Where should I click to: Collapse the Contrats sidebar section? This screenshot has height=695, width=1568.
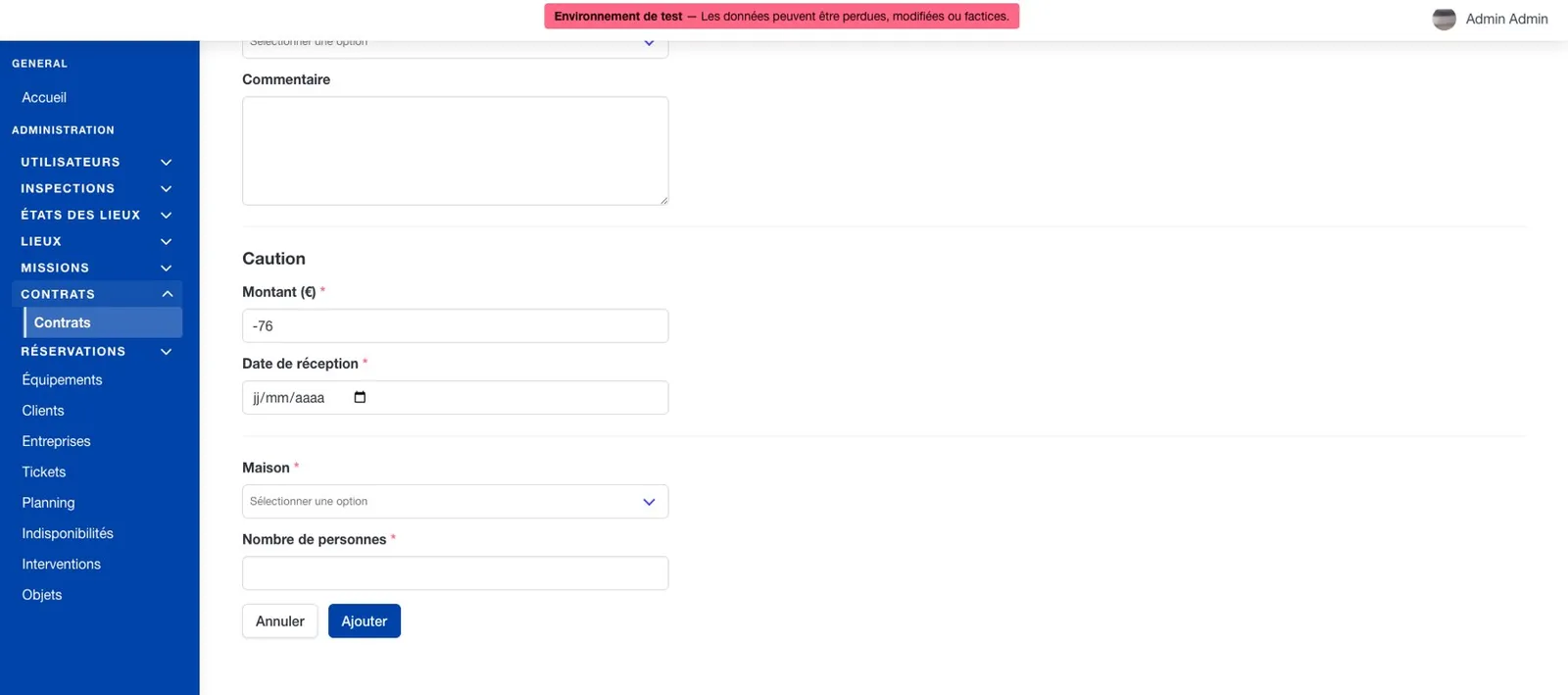pyautogui.click(x=96, y=294)
